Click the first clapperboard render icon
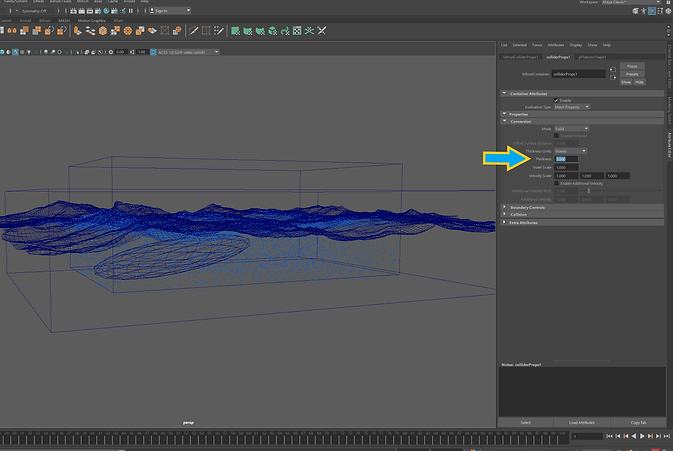This screenshot has width=673, height=451. click(73, 11)
